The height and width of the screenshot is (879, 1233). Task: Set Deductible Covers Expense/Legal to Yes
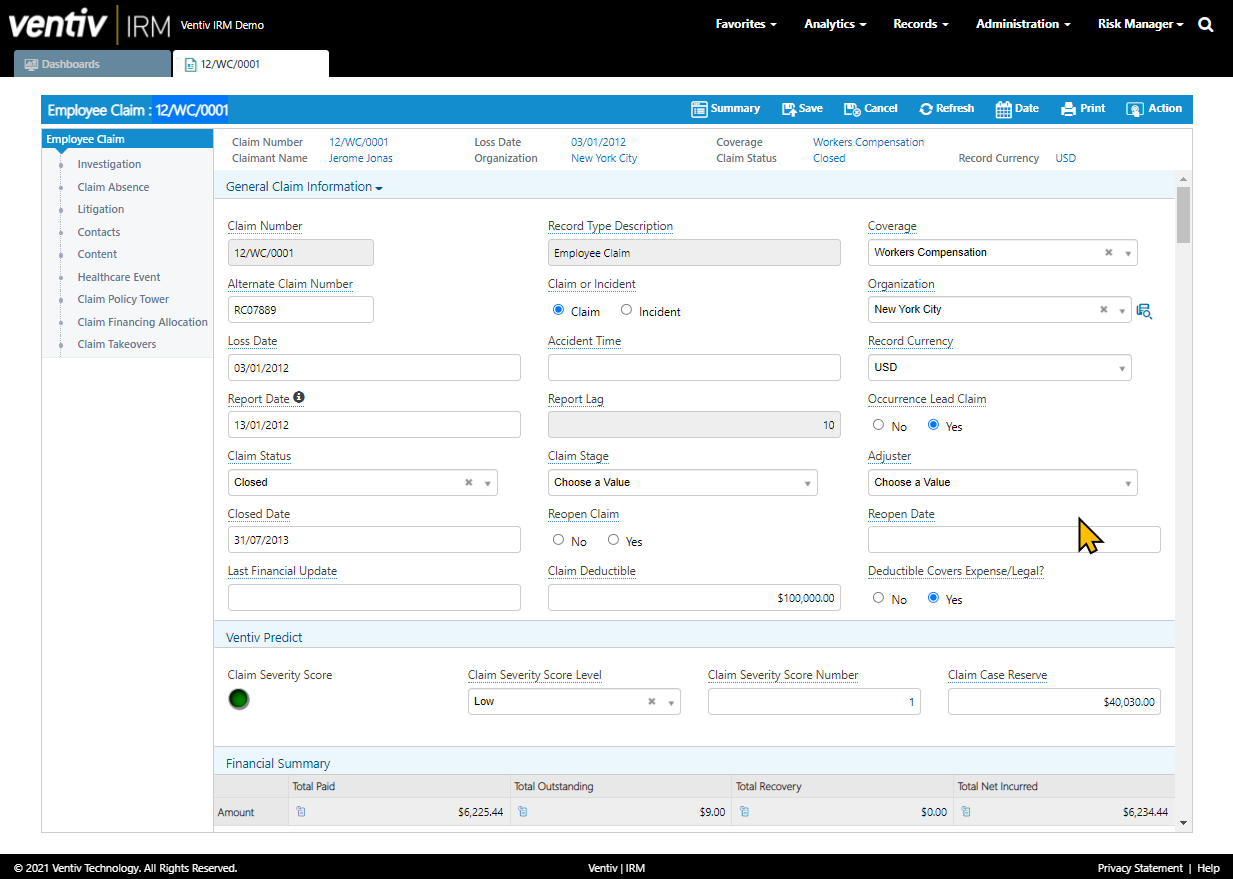(933, 598)
